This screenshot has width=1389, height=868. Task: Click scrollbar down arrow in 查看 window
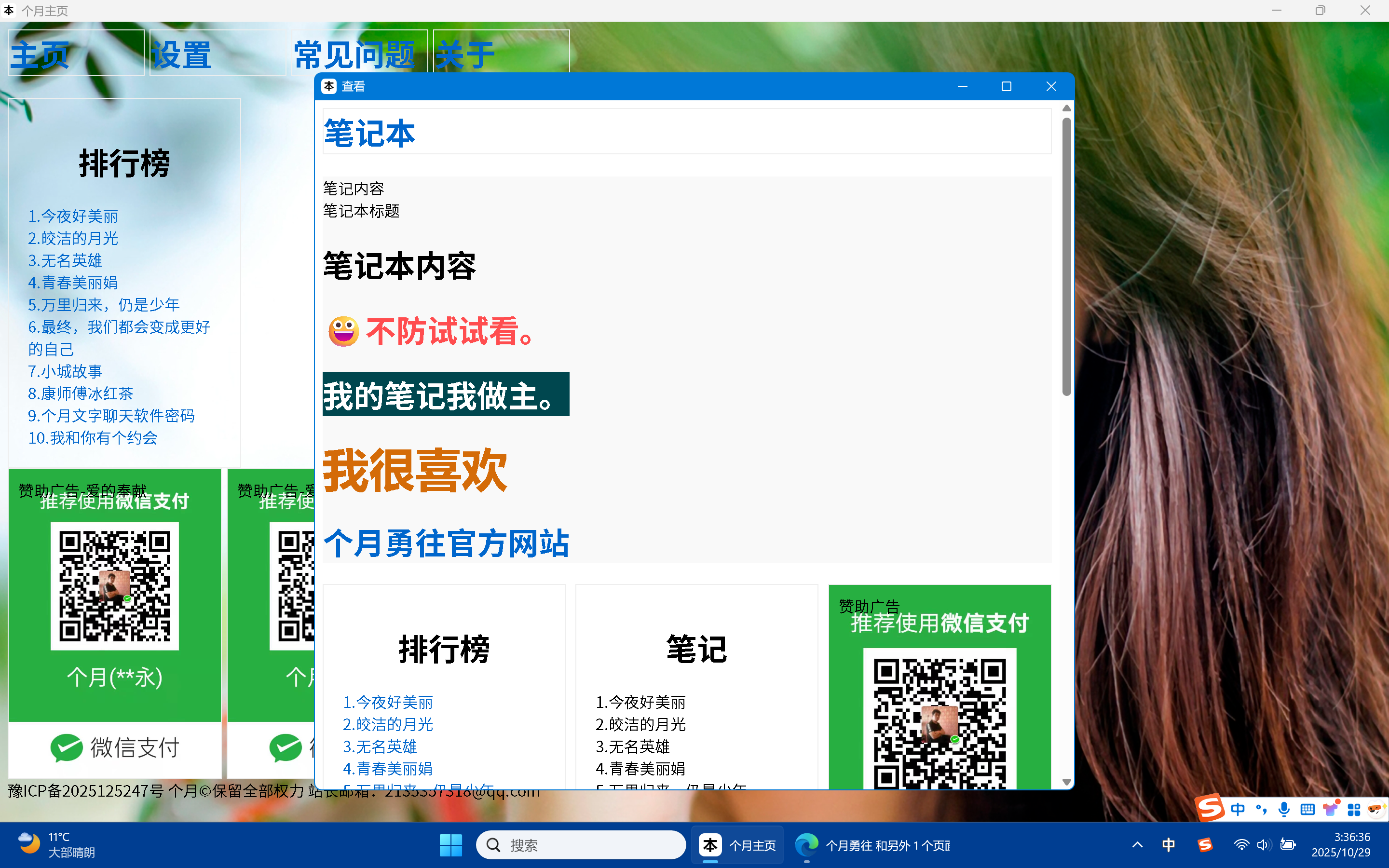coord(1066,782)
